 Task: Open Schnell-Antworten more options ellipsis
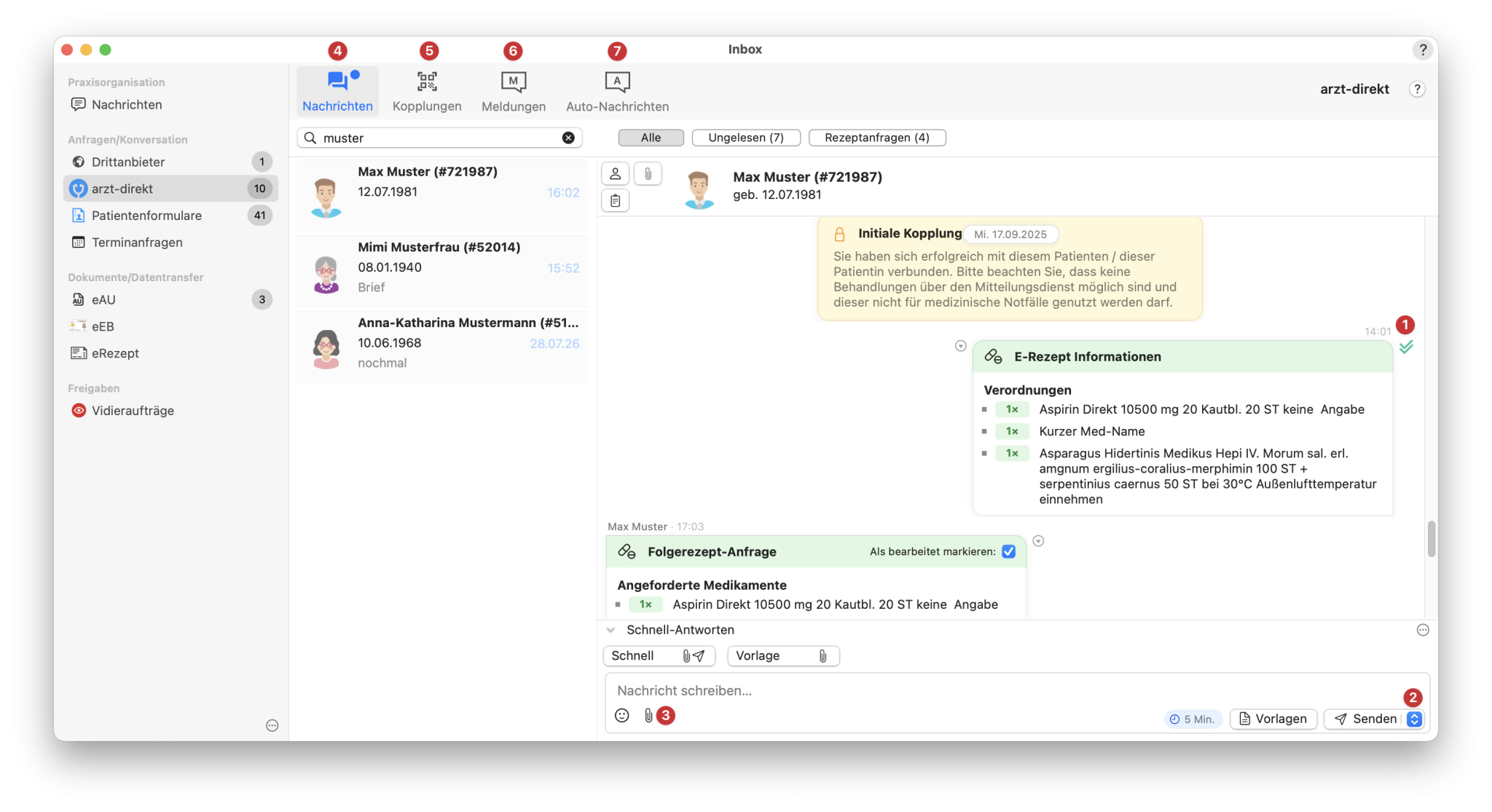click(1423, 630)
